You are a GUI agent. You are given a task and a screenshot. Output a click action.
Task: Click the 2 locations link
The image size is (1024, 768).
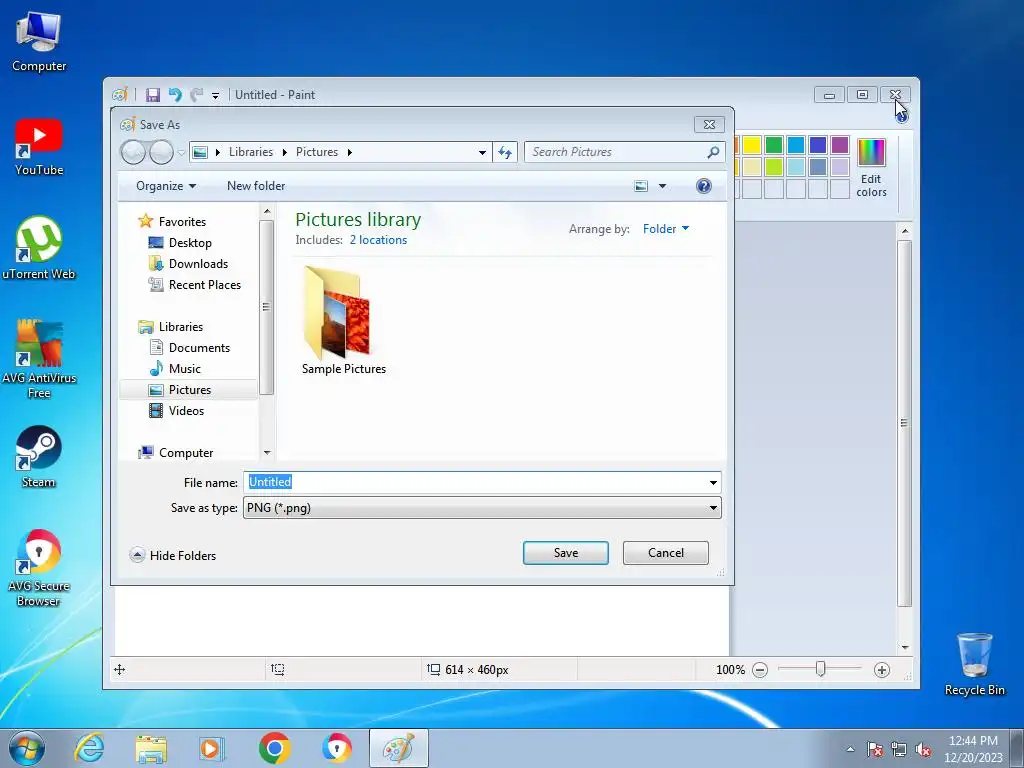[378, 240]
